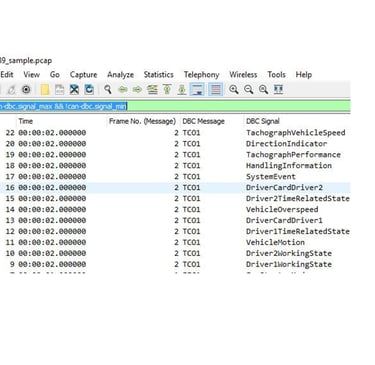
Task: Open the Telephony menu
Action: point(201,74)
